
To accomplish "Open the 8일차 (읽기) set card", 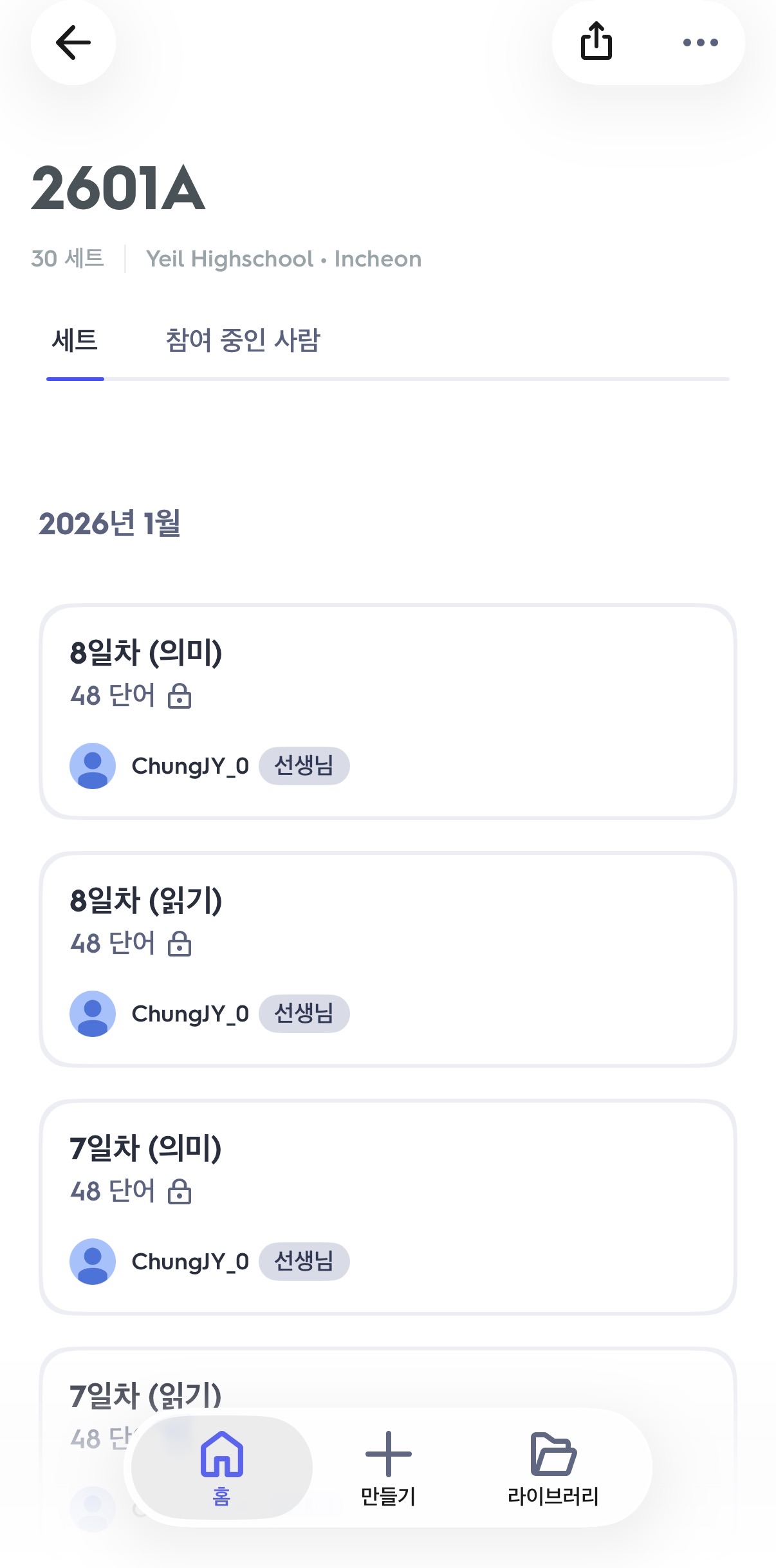I will tap(388, 959).
